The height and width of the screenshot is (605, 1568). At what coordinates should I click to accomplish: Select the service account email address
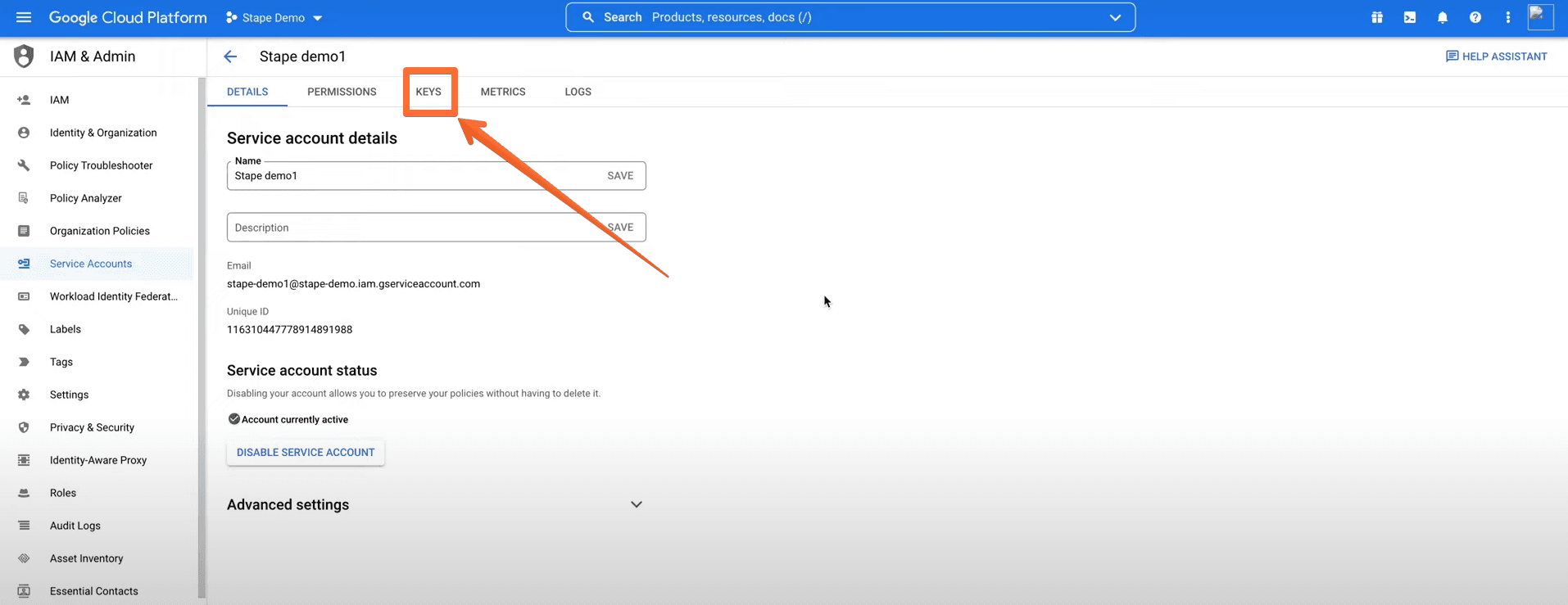coord(353,284)
